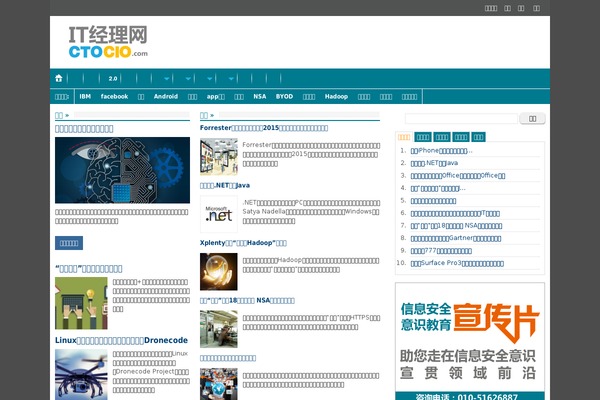
Task: Open the Hadoop tag link
Action: (336, 96)
